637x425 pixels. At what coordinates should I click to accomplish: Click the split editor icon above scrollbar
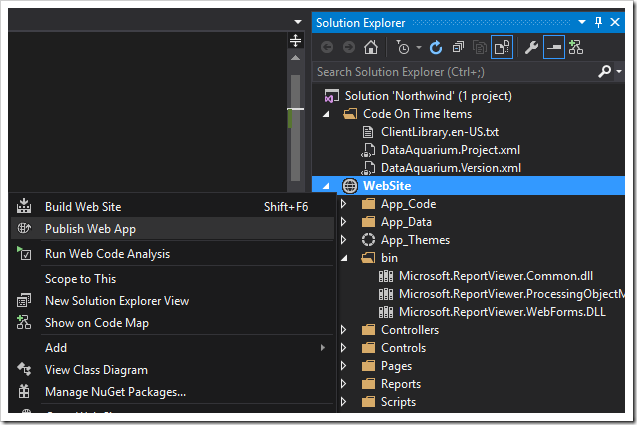(x=295, y=40)
